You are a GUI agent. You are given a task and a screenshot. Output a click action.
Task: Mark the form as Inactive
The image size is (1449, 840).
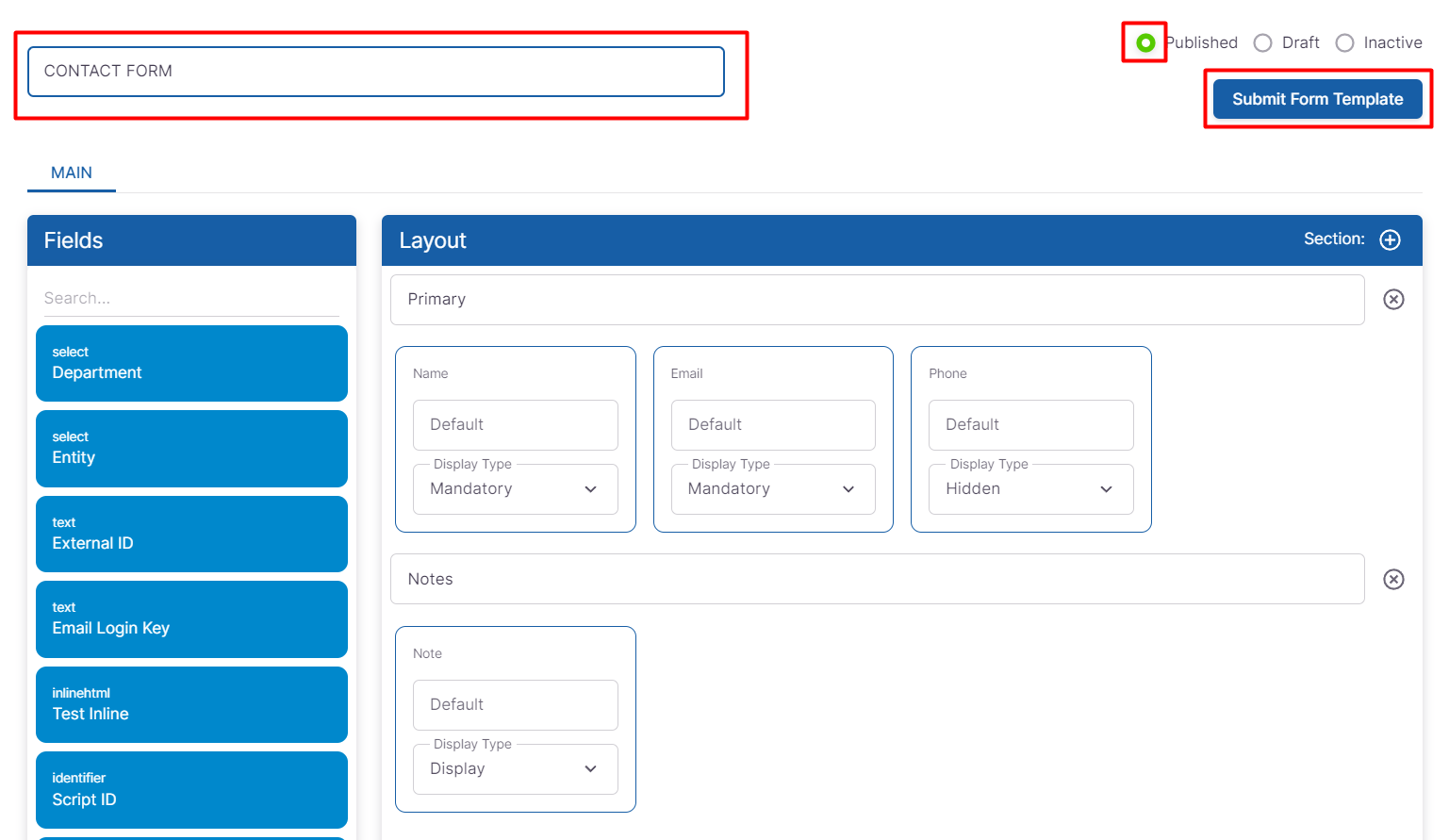point(1345,43)
